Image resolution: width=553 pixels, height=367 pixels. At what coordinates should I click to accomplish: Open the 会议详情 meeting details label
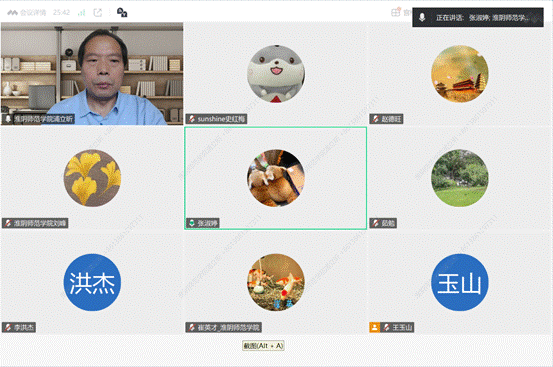[33, 13]
